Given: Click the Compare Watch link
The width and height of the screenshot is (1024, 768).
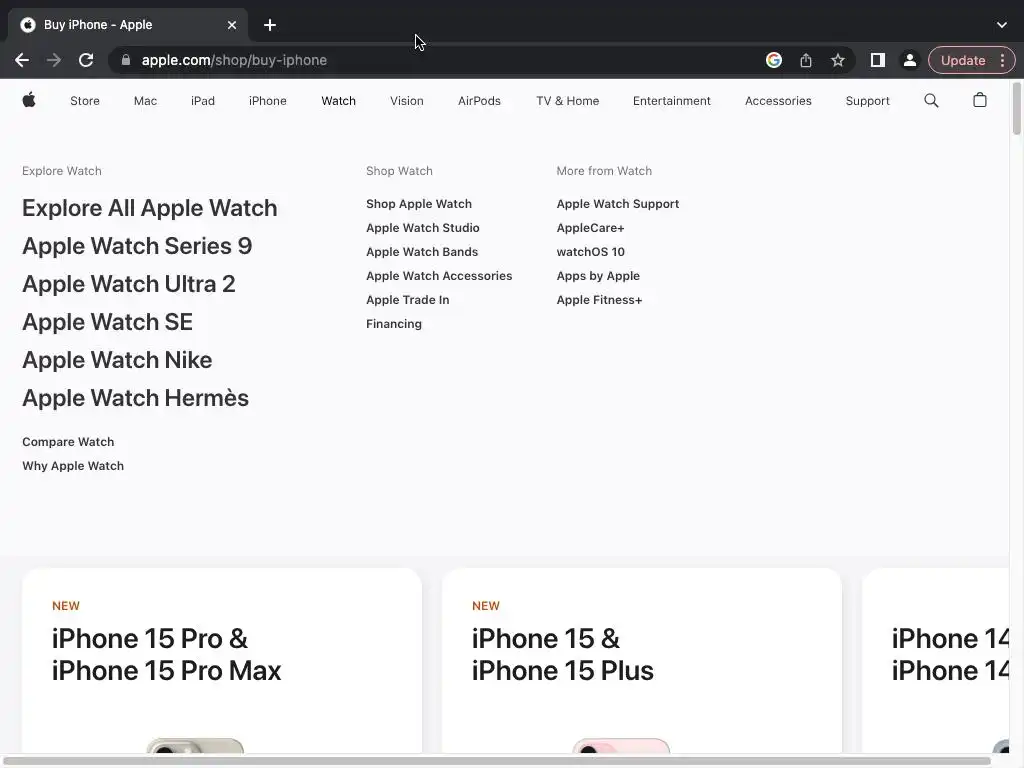Looking at the screenshot, I should click(68, 442).
